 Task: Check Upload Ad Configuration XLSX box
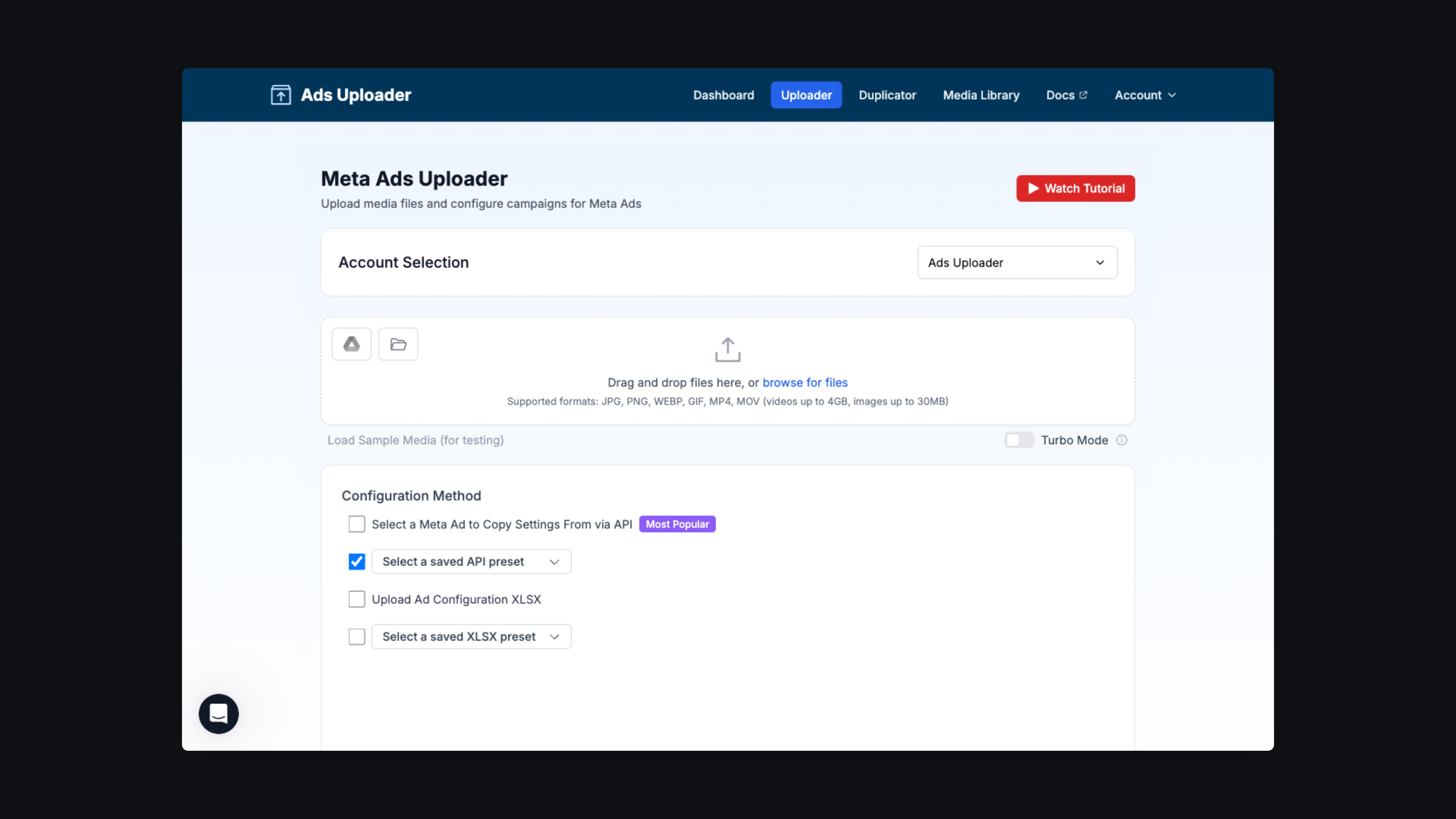tap(357, 599)
